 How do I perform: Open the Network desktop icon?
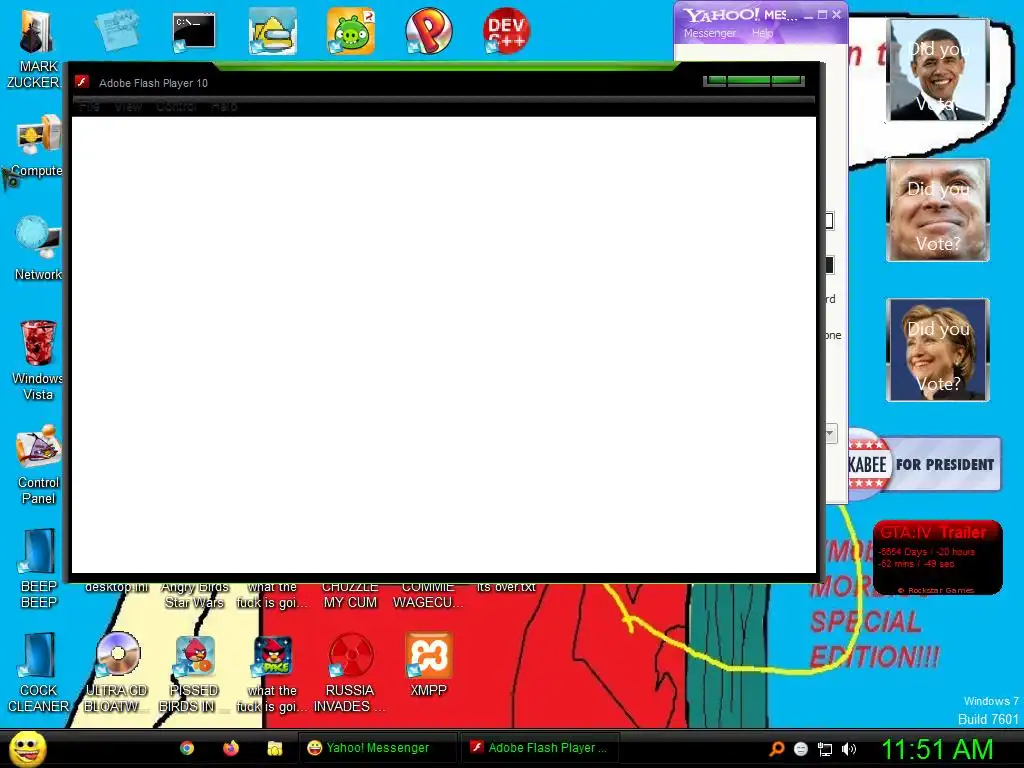[38, 249]
